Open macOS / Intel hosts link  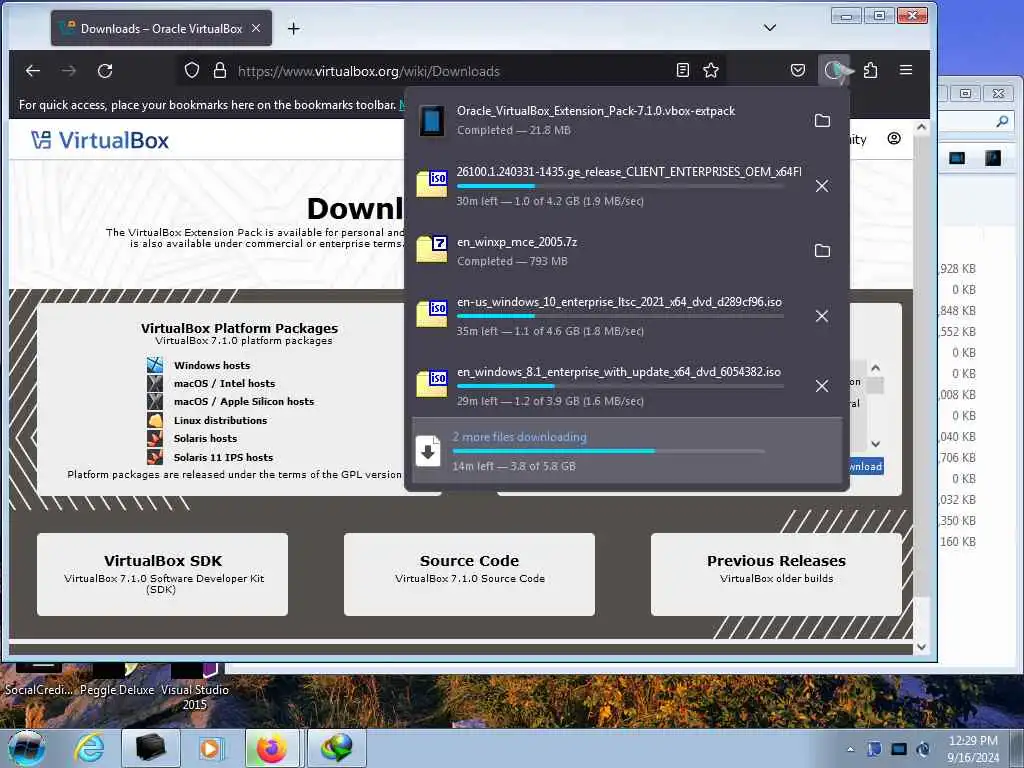[x=224, y=383]
